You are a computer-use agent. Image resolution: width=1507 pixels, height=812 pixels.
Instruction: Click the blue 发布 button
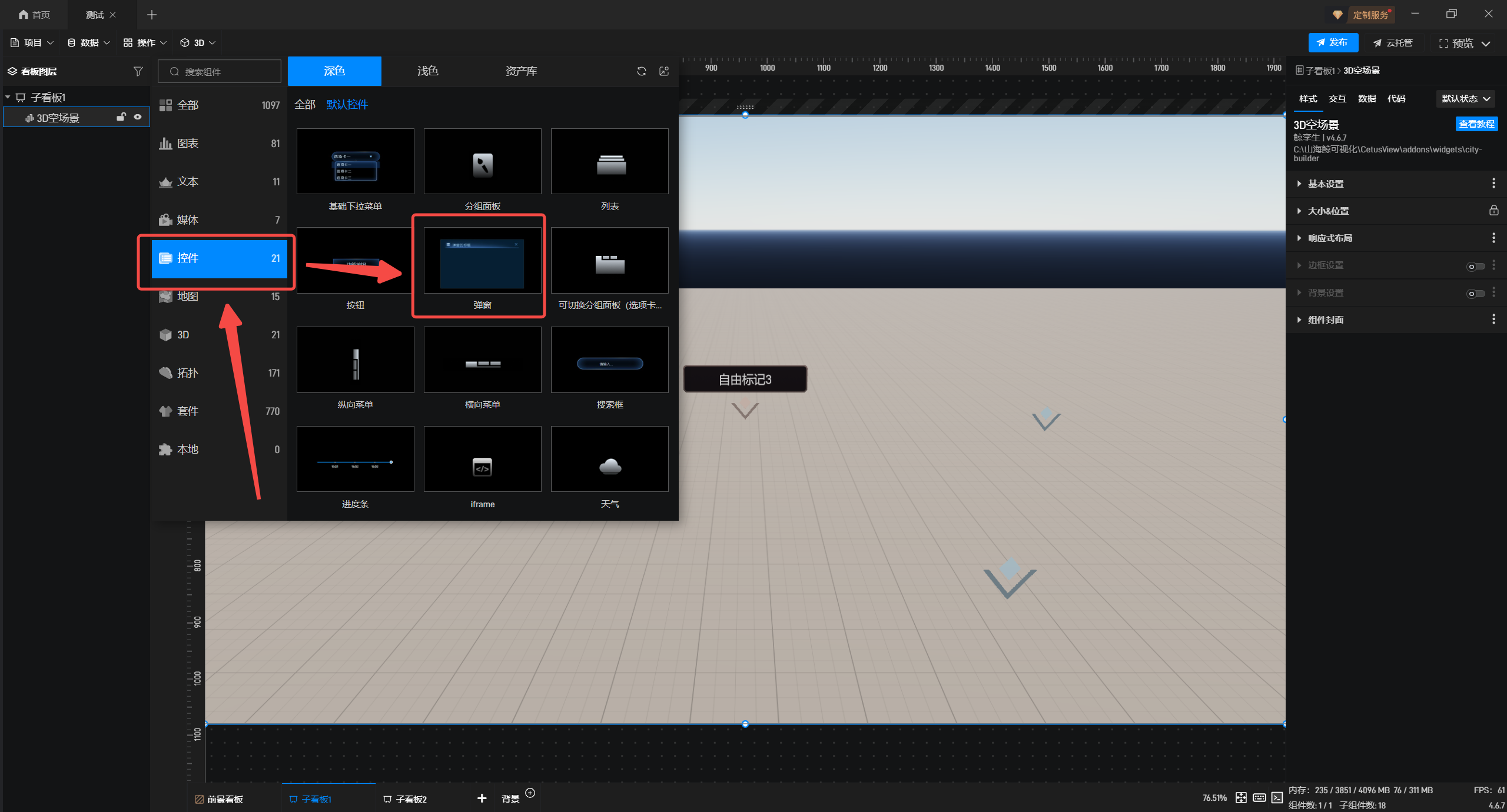pos(1333,42)
